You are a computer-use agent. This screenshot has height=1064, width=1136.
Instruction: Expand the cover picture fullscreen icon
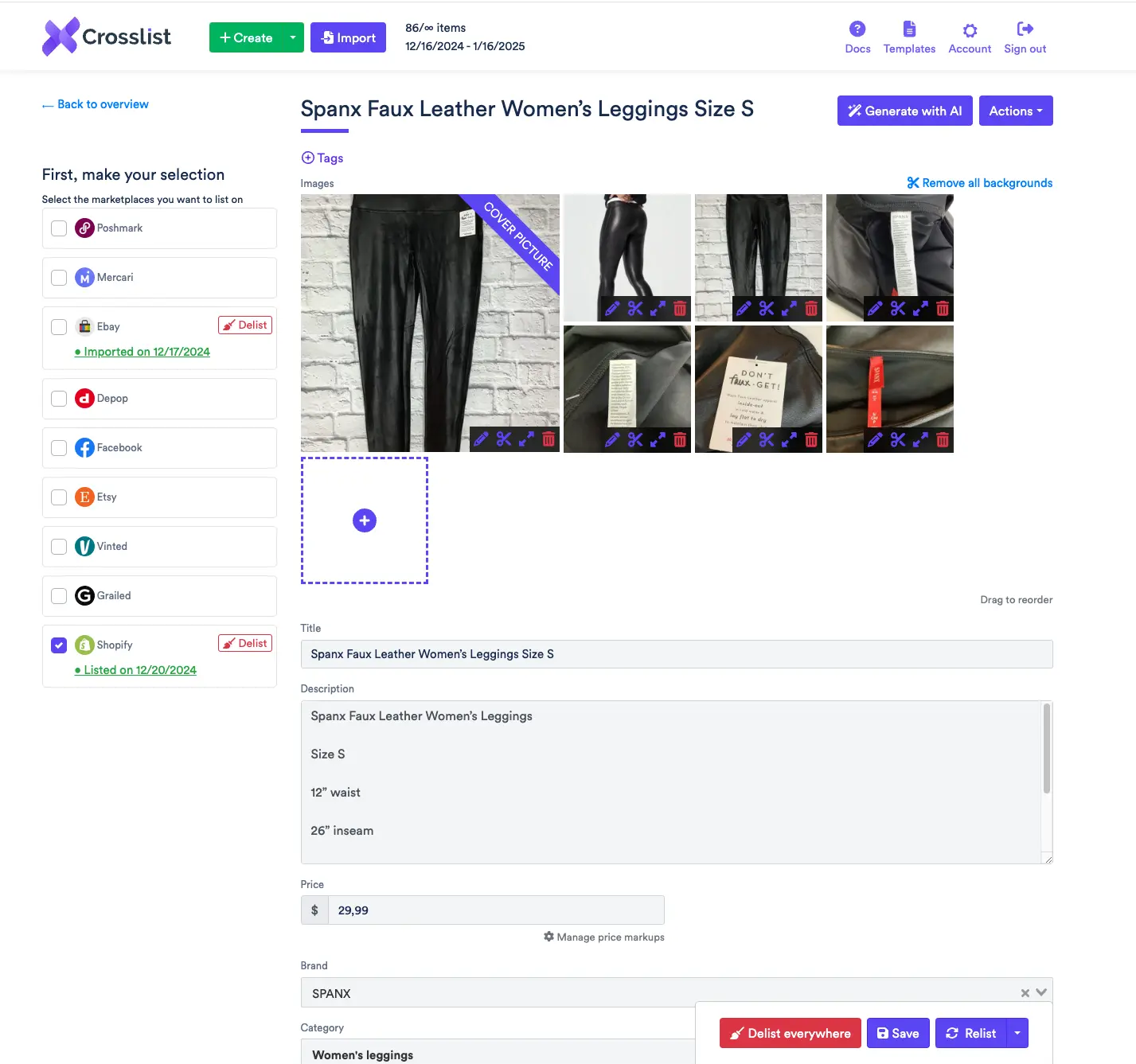[526, 438]
